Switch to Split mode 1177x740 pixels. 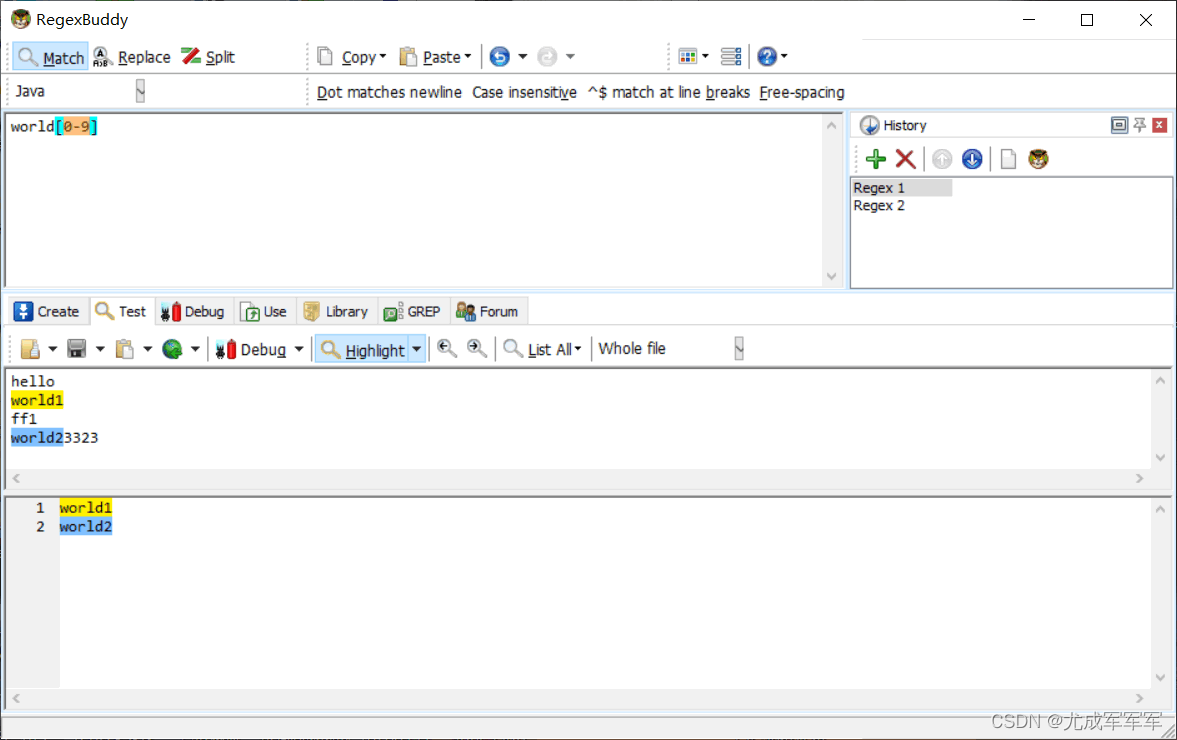(x=208, y=57)
